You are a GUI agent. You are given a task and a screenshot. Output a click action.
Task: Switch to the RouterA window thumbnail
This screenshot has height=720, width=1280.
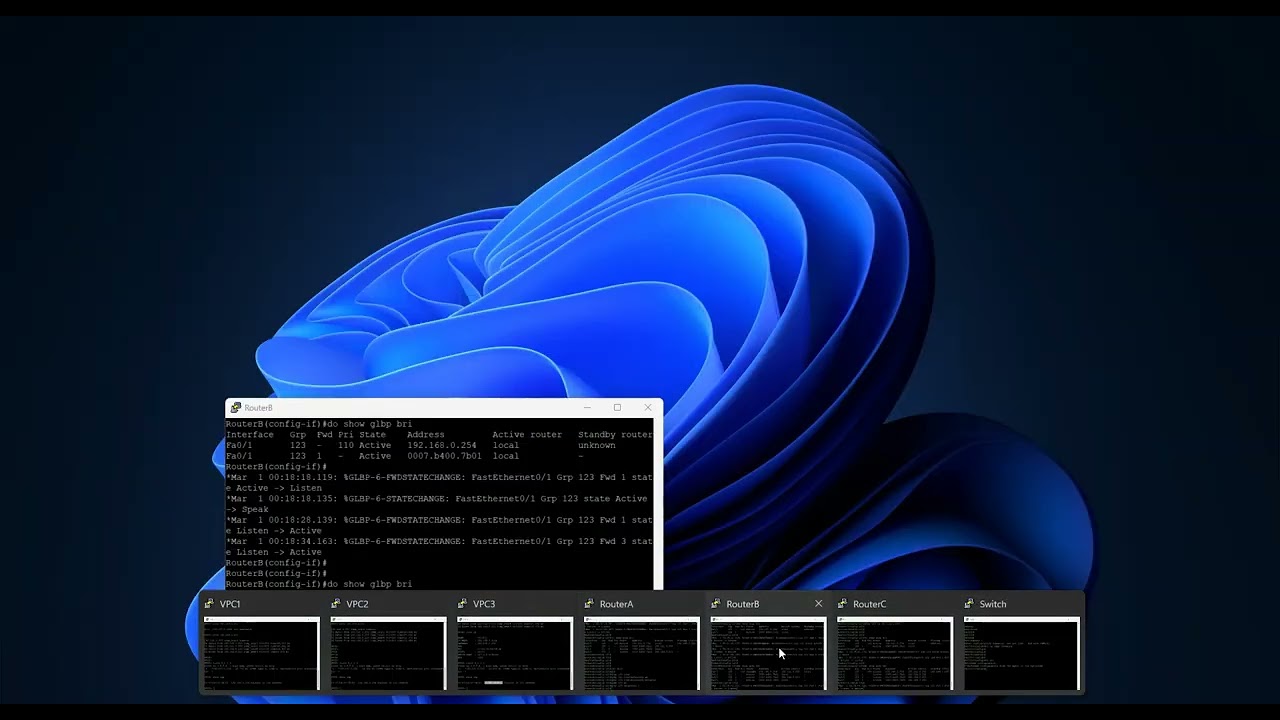(x=641, y=653)
